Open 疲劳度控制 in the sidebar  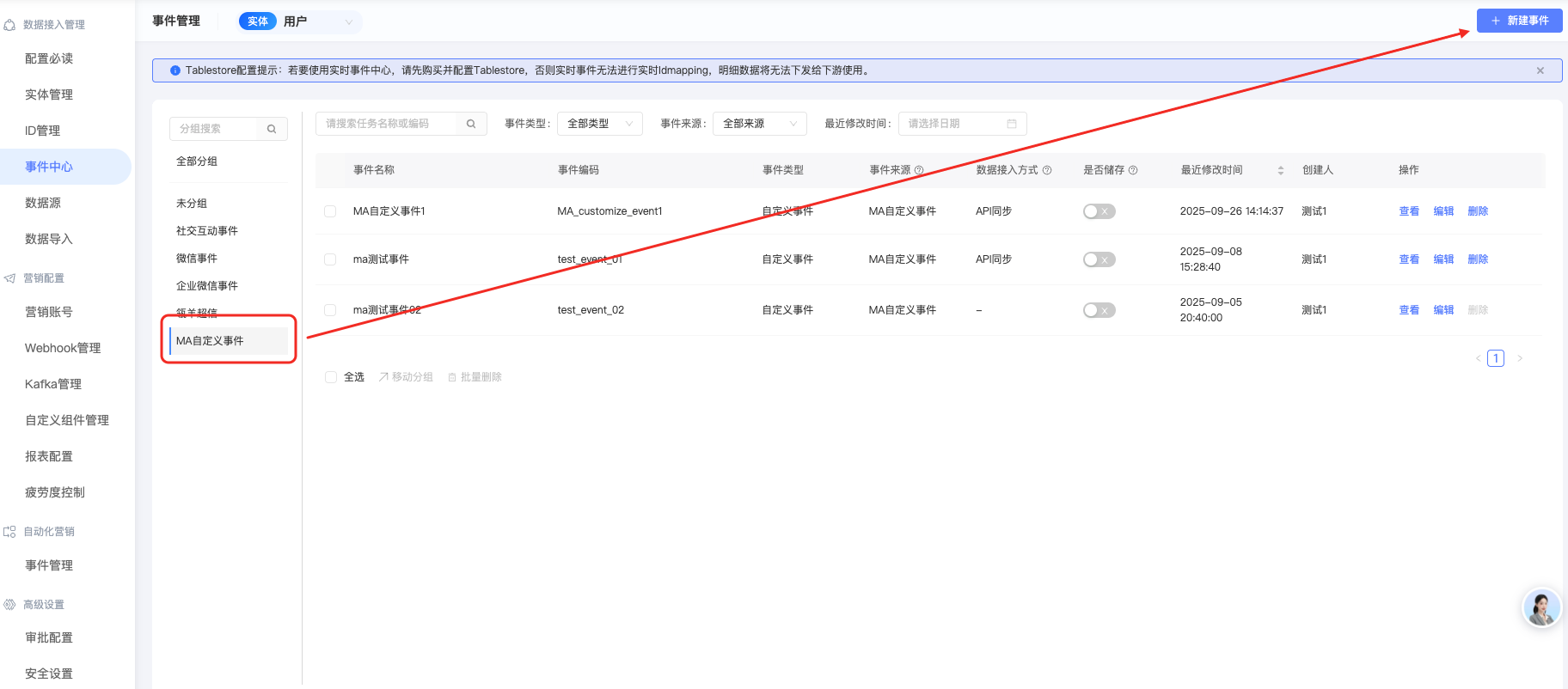click(55, 492)
